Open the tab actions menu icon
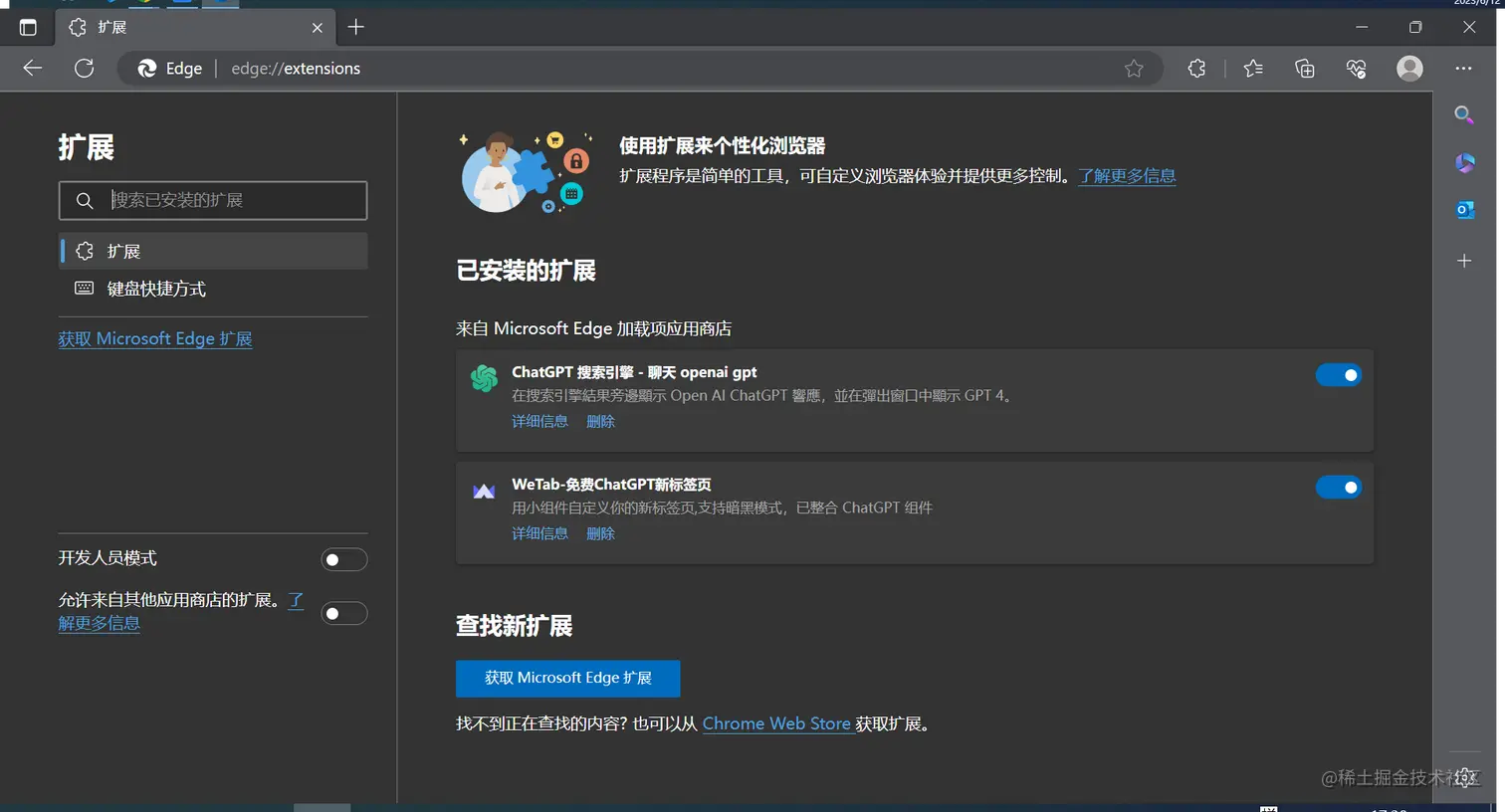The image size is (1505, 812). click(28, 28)
